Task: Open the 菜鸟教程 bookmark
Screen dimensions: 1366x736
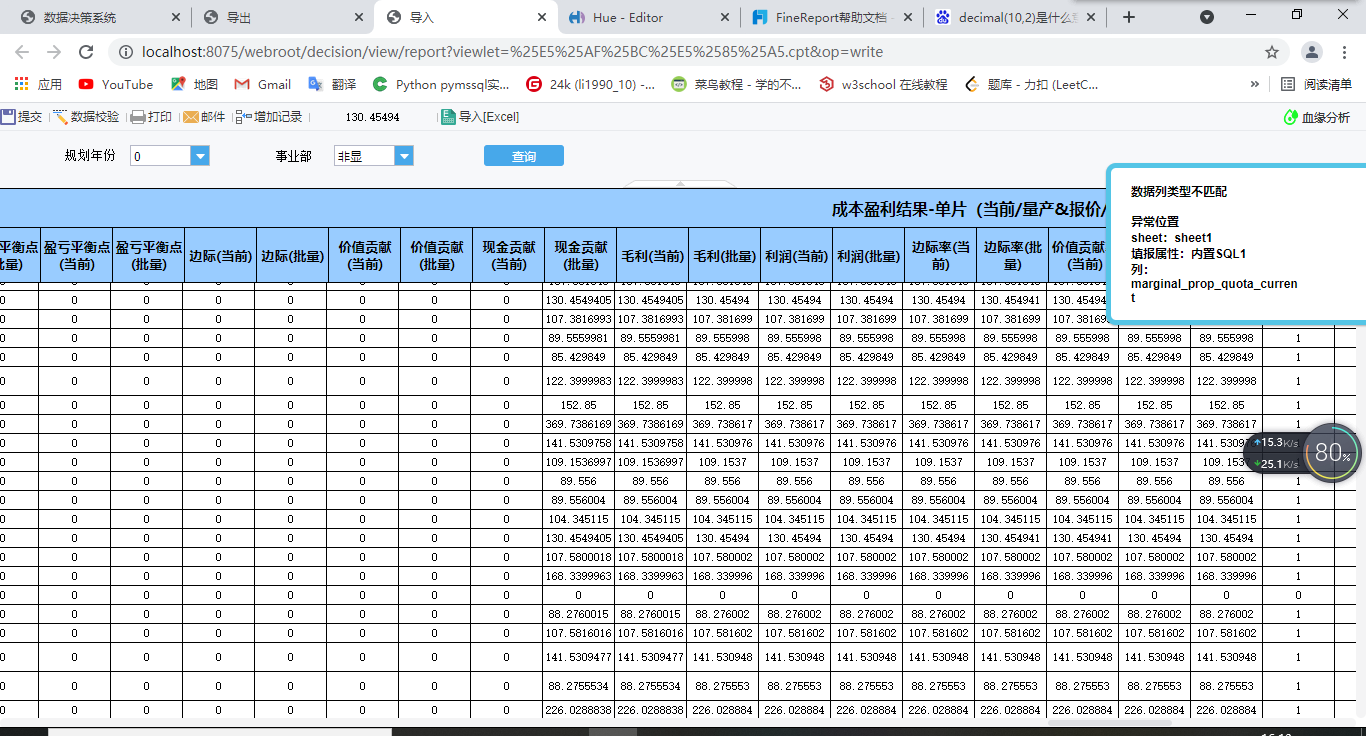Action: point(737,85)
